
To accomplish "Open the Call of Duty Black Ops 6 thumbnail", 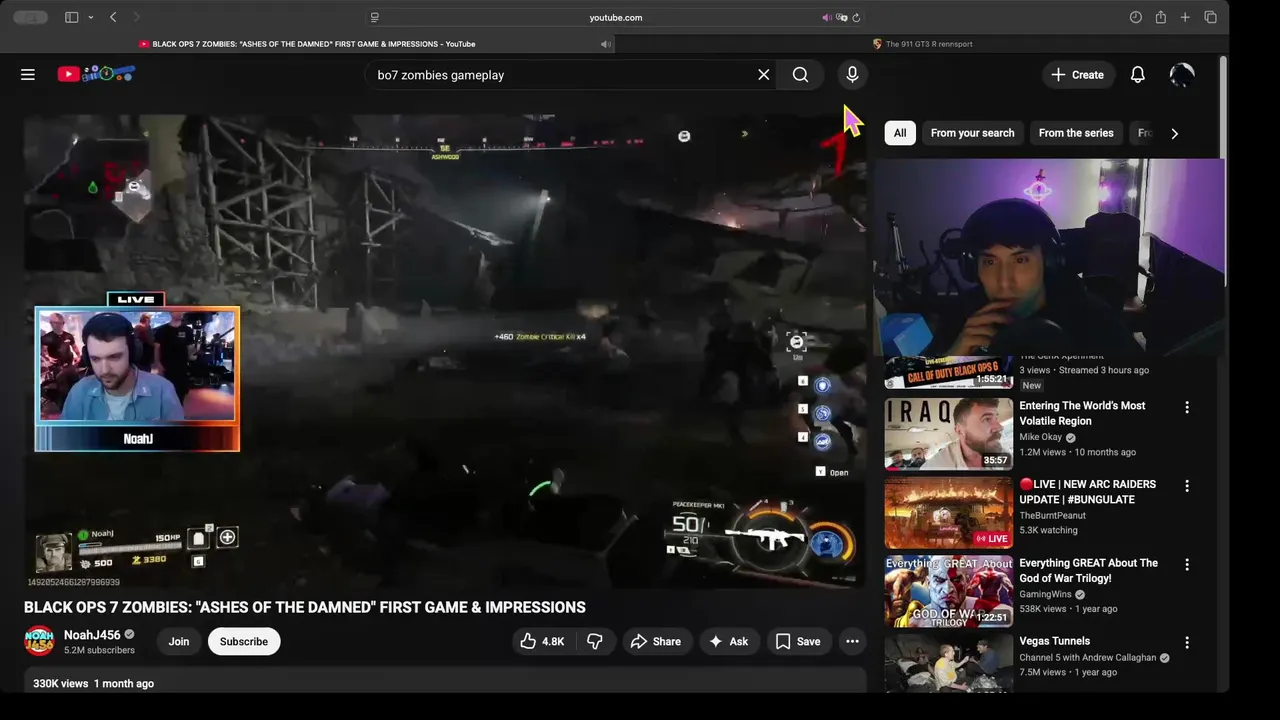I will (948, 373).
